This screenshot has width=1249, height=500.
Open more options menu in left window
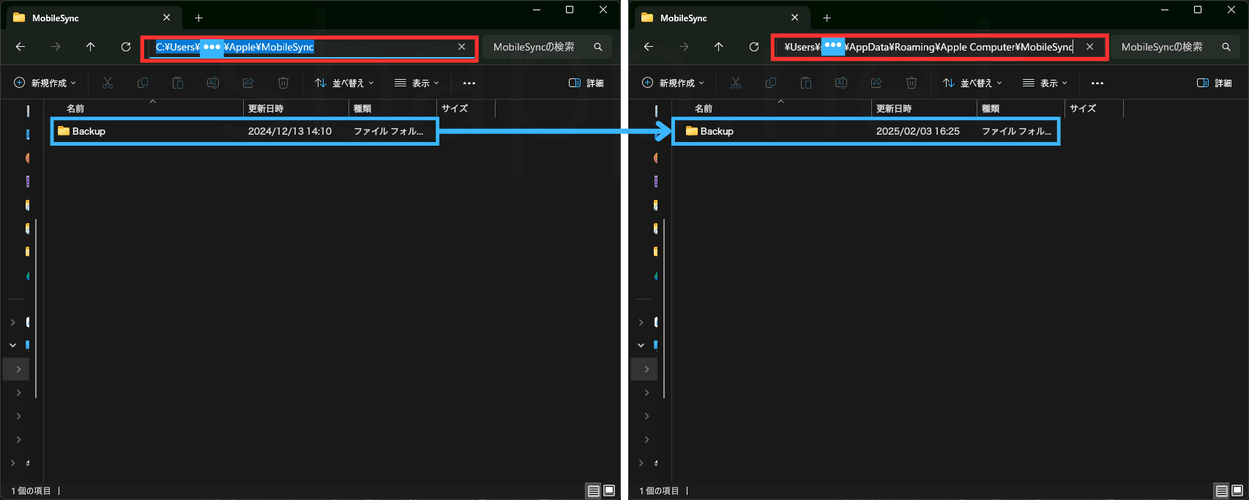click(469, 83)
